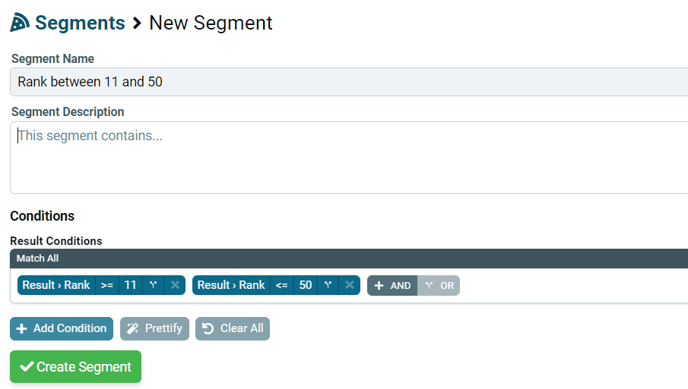Click into the Segment Description textarea
The height and width of the screenshot is (389, 688).
349,157
